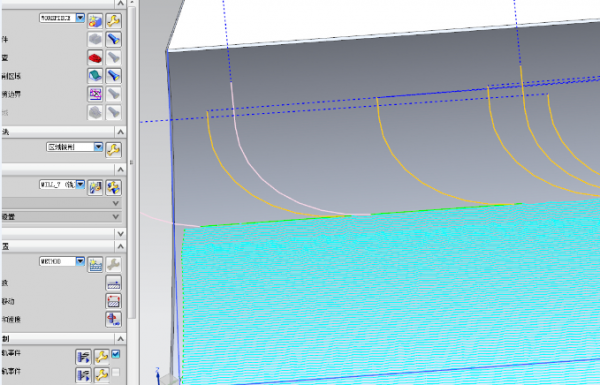Click the wrench in the row with the checked box
The width and height of the screenshot is (600, 385).
101,357
